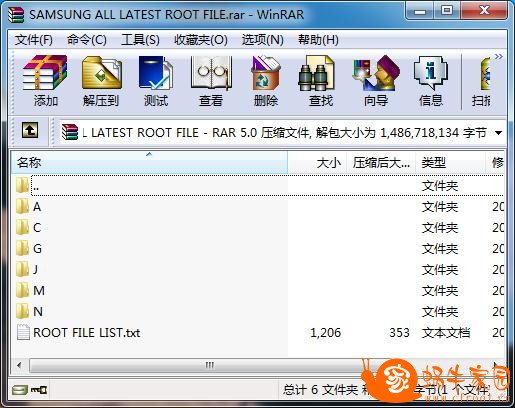Open the 工具(S) menu

click(x=140, y=40)
